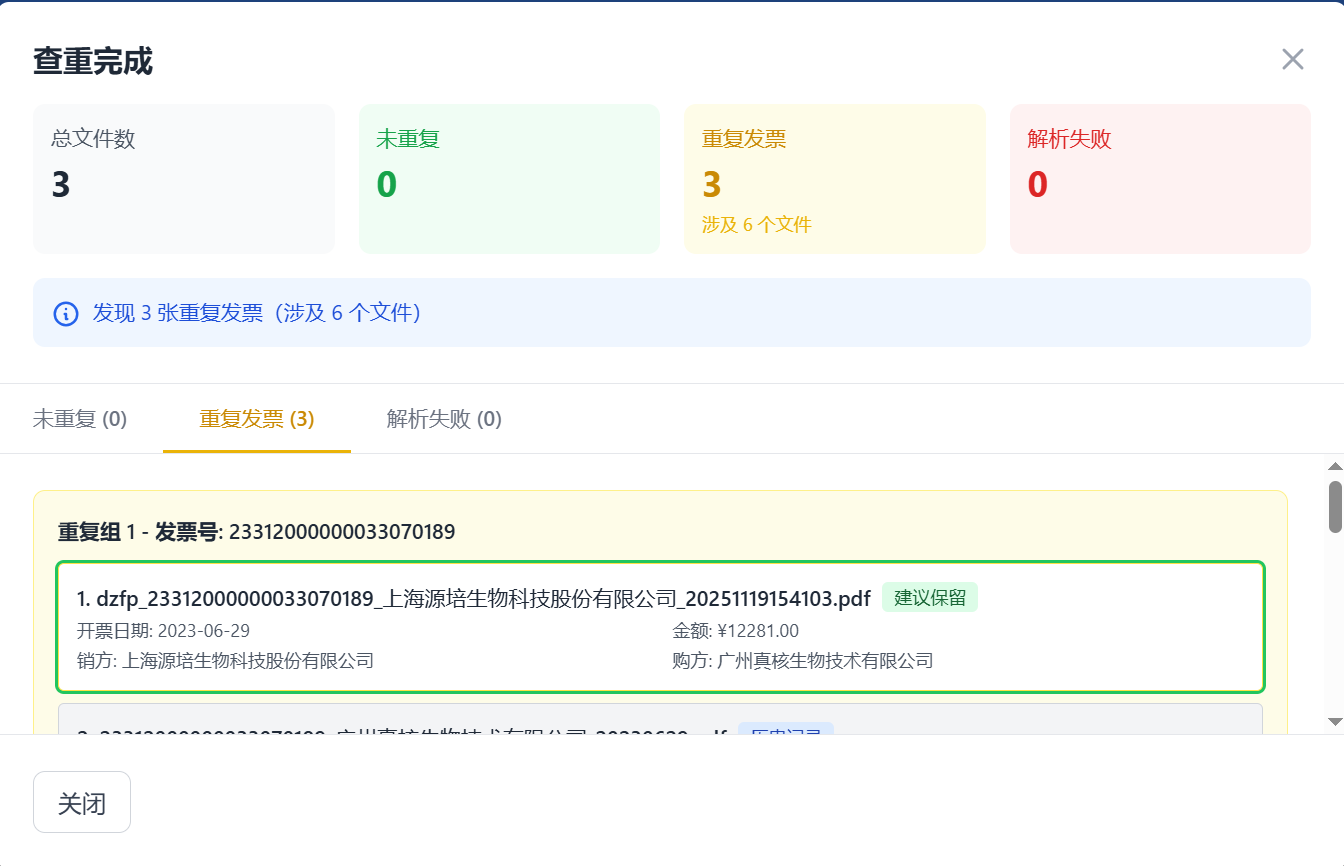Click the 关闭 button
The width and height of the screenshot is (1344, 866).
pos(81,801)
